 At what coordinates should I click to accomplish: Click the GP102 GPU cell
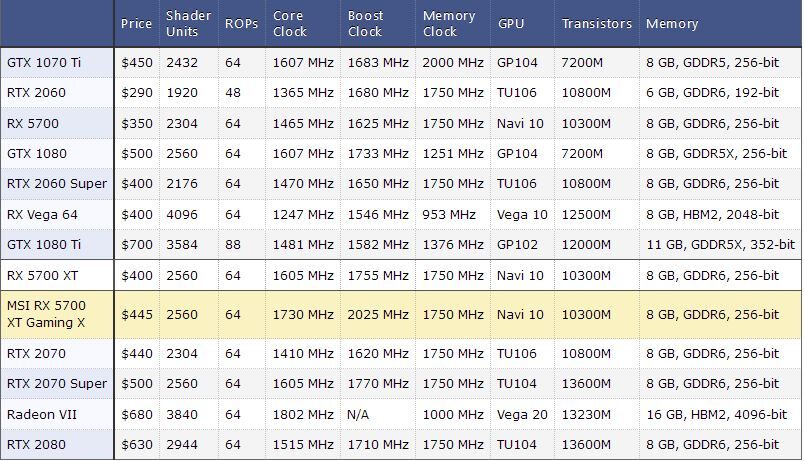pos(517,245)
